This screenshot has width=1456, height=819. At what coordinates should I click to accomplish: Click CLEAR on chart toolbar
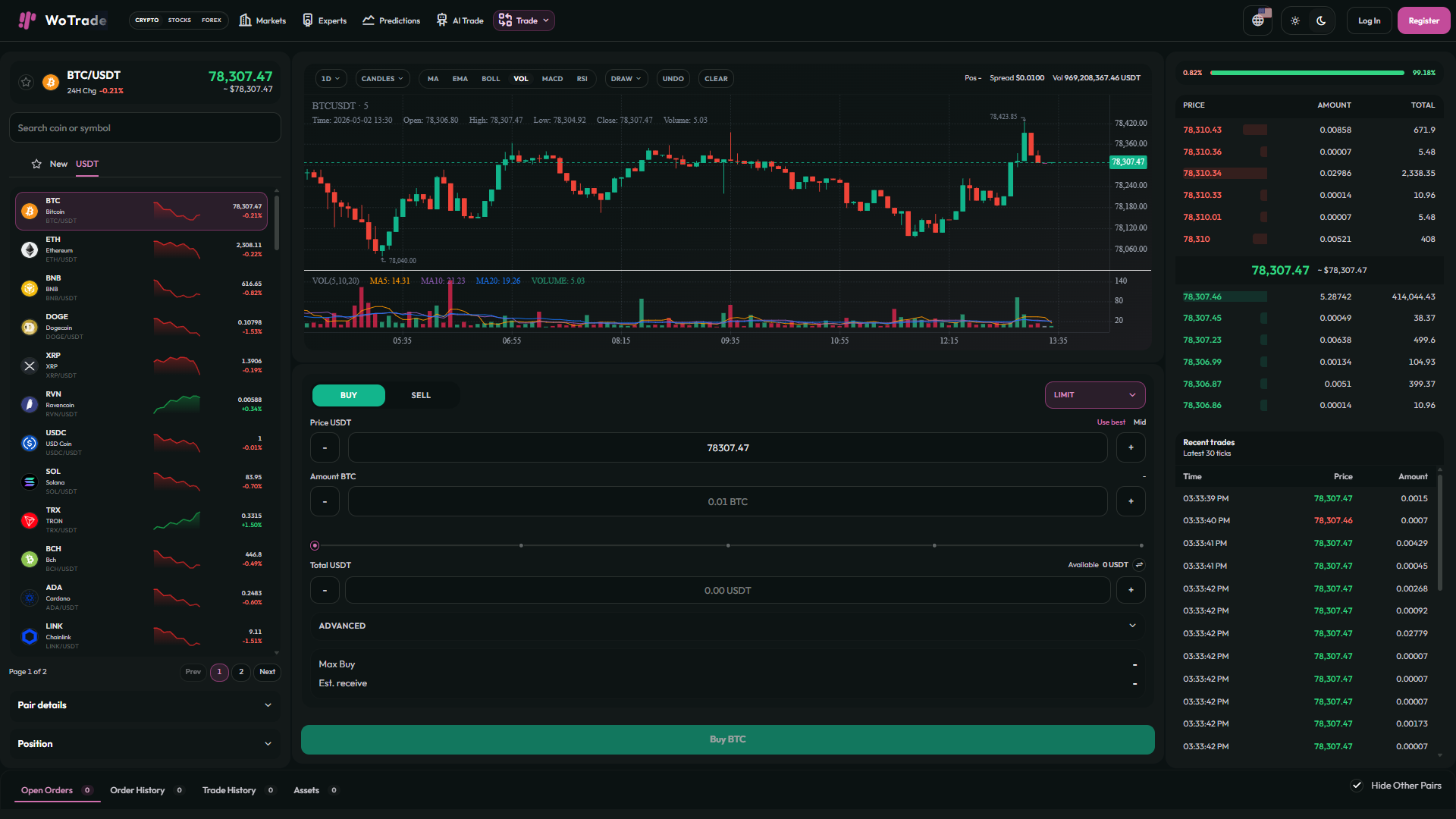(x=716, y=79)
